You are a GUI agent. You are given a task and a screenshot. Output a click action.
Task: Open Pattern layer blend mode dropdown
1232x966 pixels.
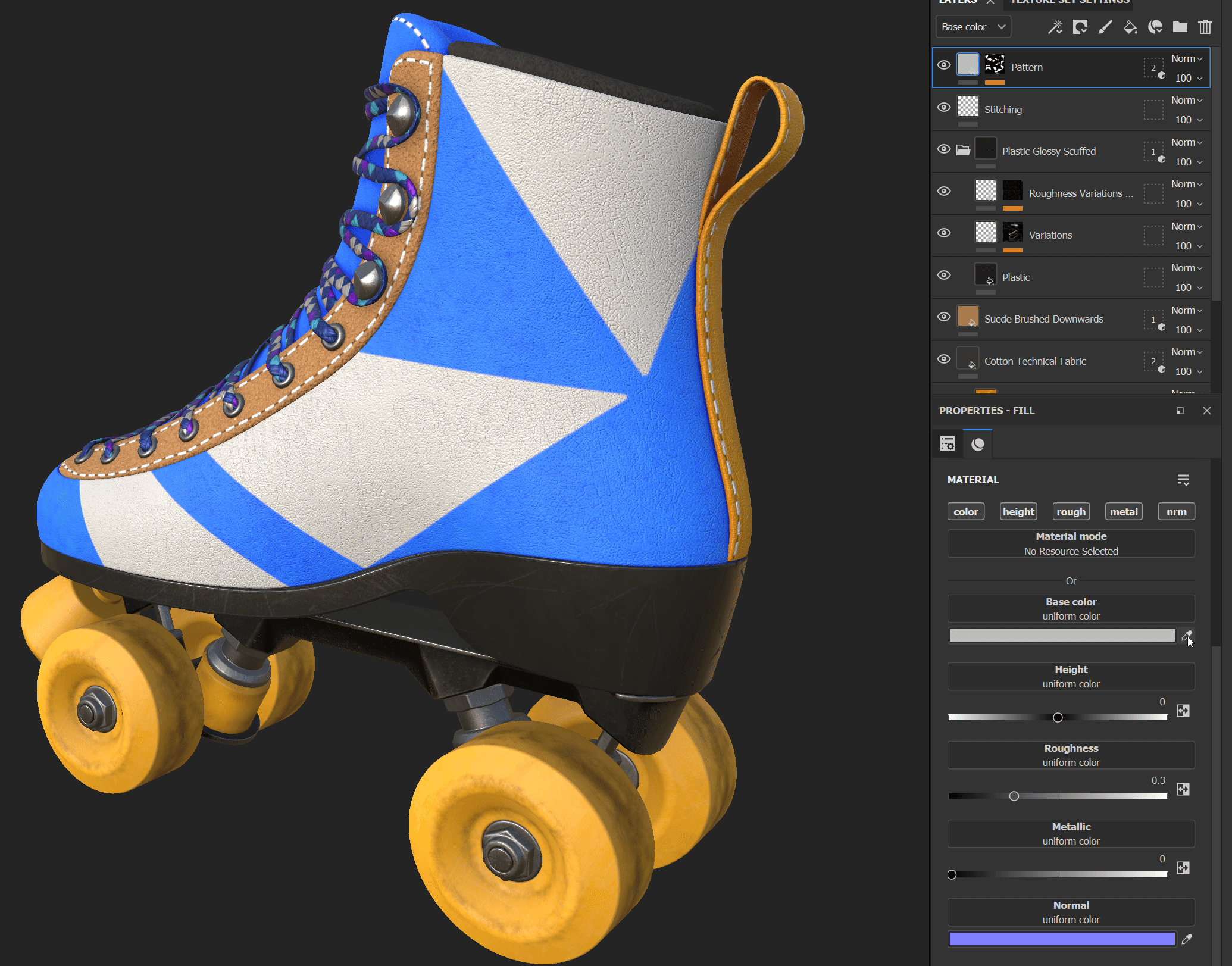tap(1187, 59)
